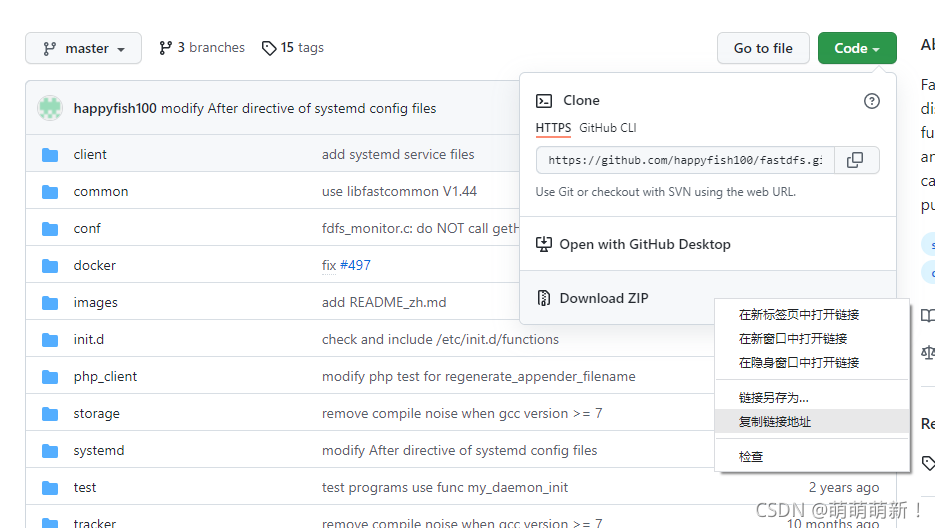Click the Clone terminal icon
The width and height of the screenshot is (935, 528).
pyautogui.click(x=544, y=101)
